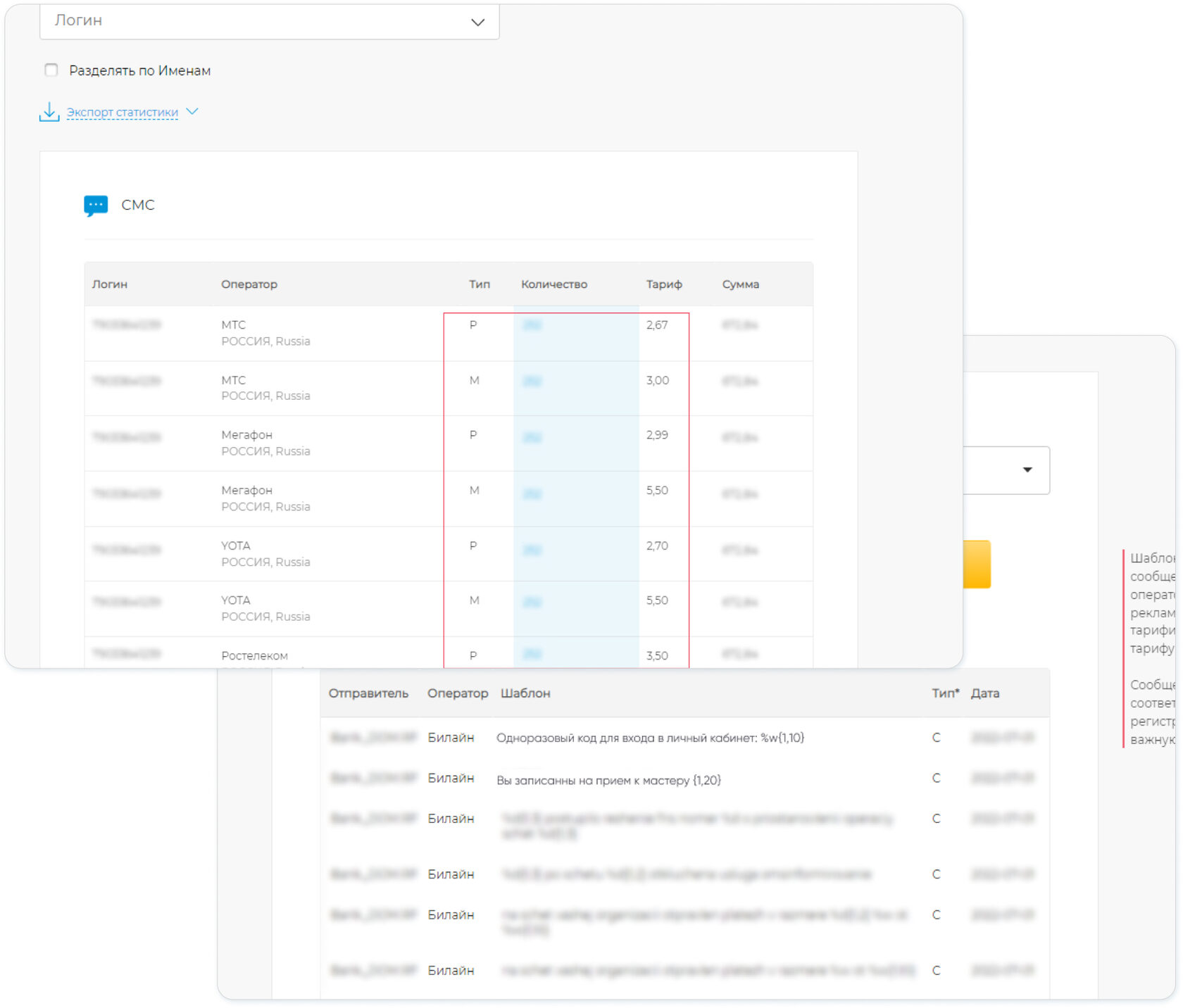This screenshot has width=1183, height=1008.
Task: Click the Шаблон column header
Action: tap(525, 693)
